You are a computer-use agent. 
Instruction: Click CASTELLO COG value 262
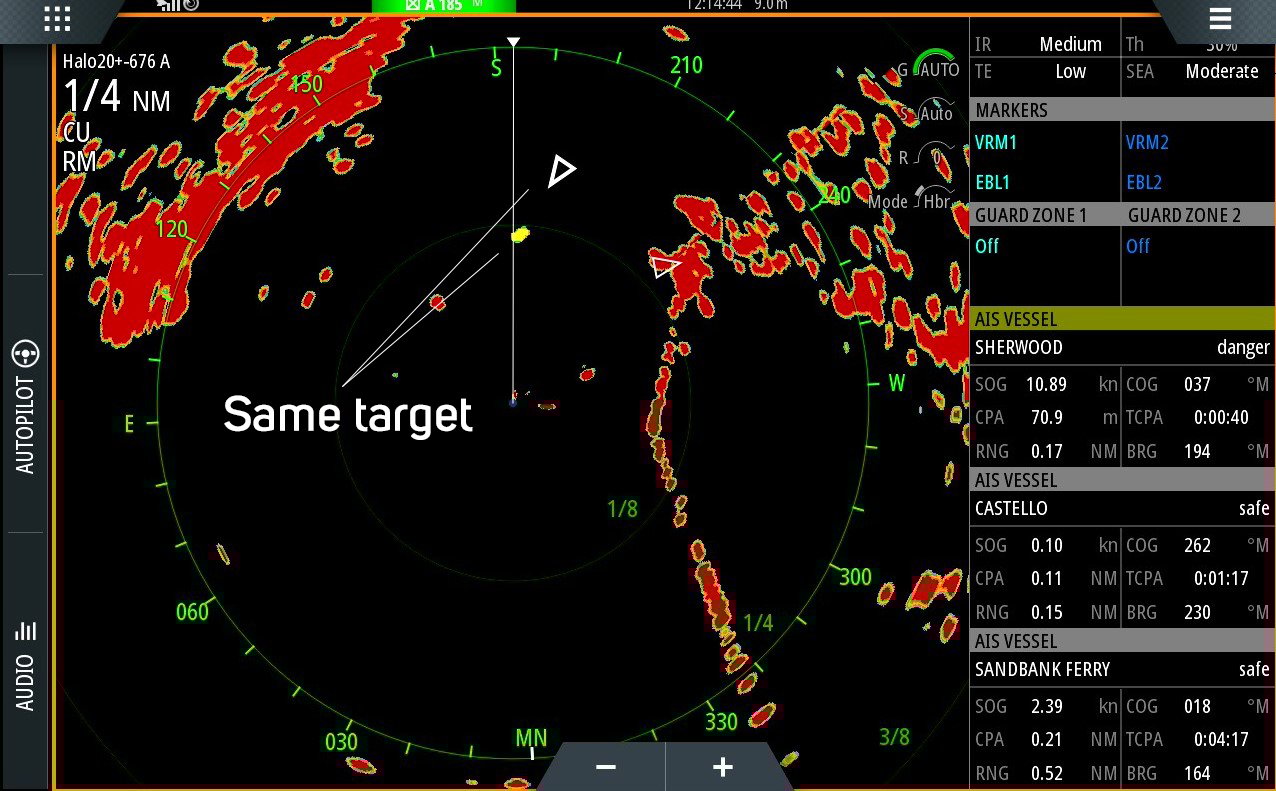pyautogui.click(x=1197, y=545)
